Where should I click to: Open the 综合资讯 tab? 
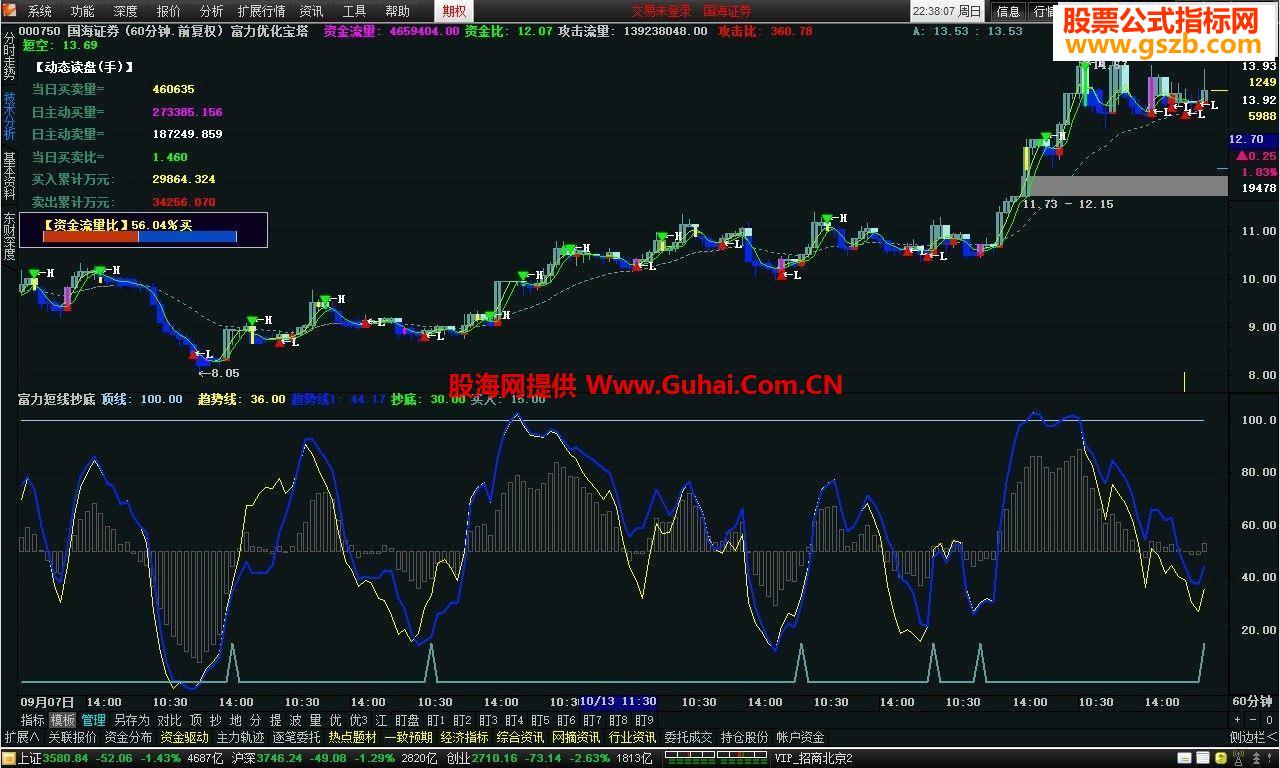coord(520,737)
